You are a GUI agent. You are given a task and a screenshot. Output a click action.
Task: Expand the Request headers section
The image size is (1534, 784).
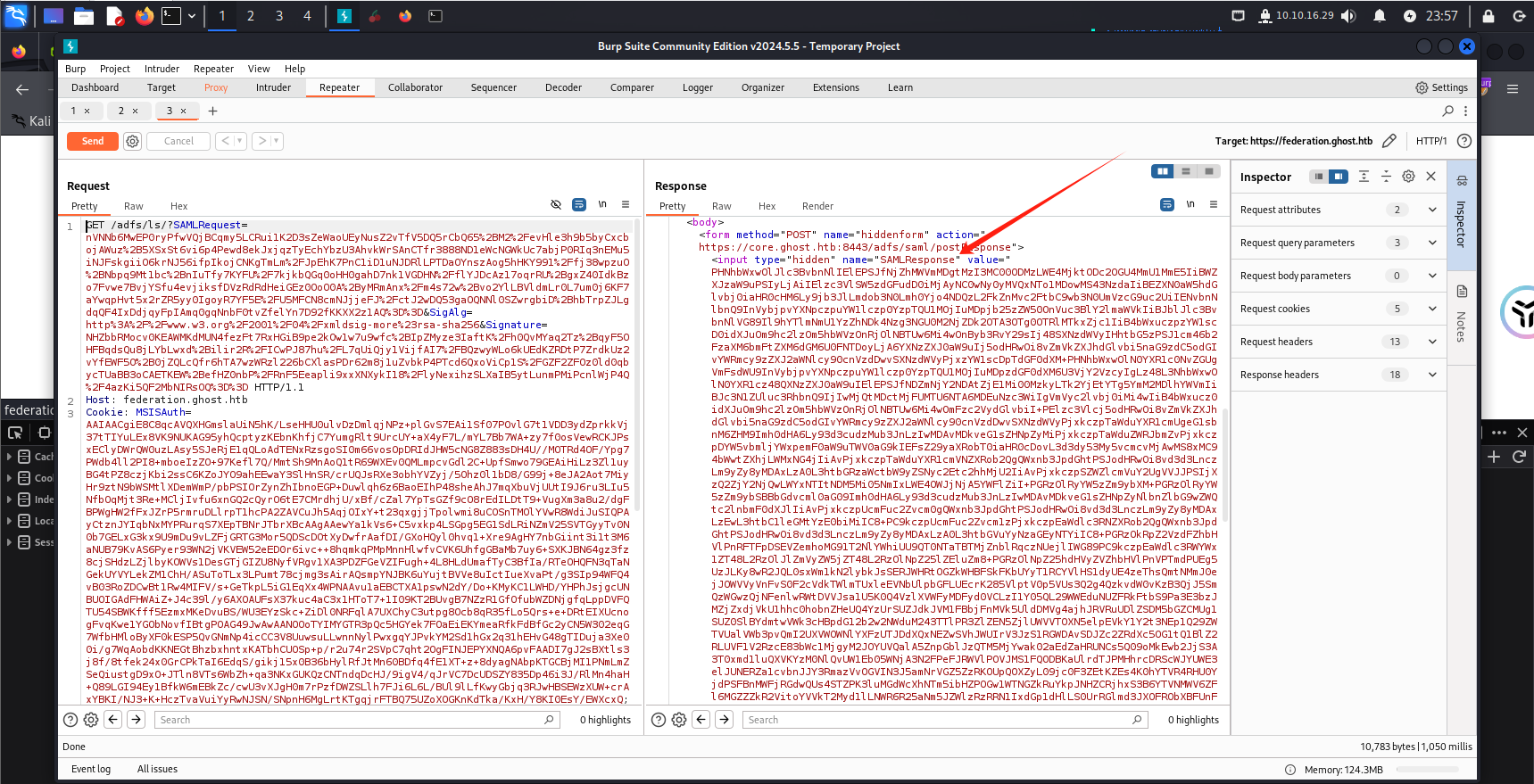point(1432,342)
